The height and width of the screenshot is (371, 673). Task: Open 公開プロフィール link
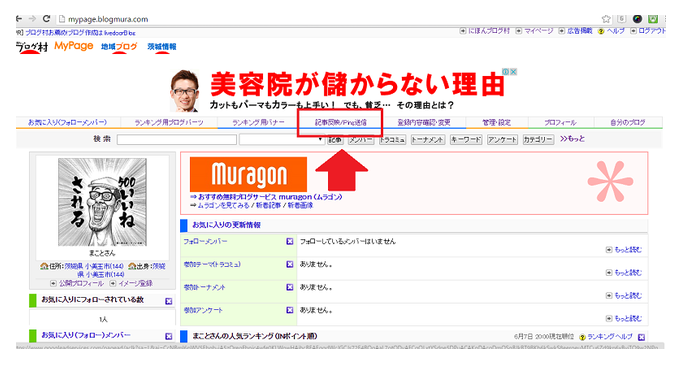81,283
